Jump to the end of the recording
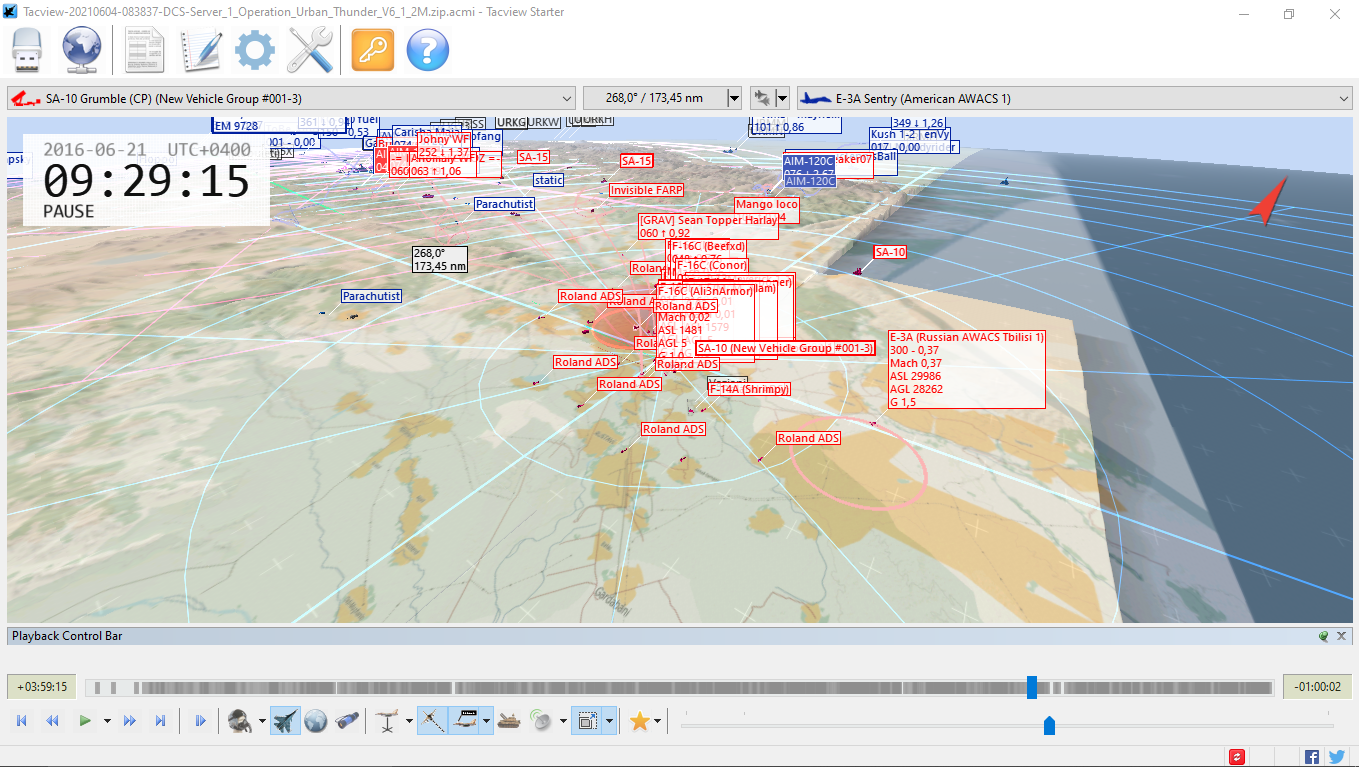The image size is (1359, 767). pyautogui.click(x=160, y=721)
